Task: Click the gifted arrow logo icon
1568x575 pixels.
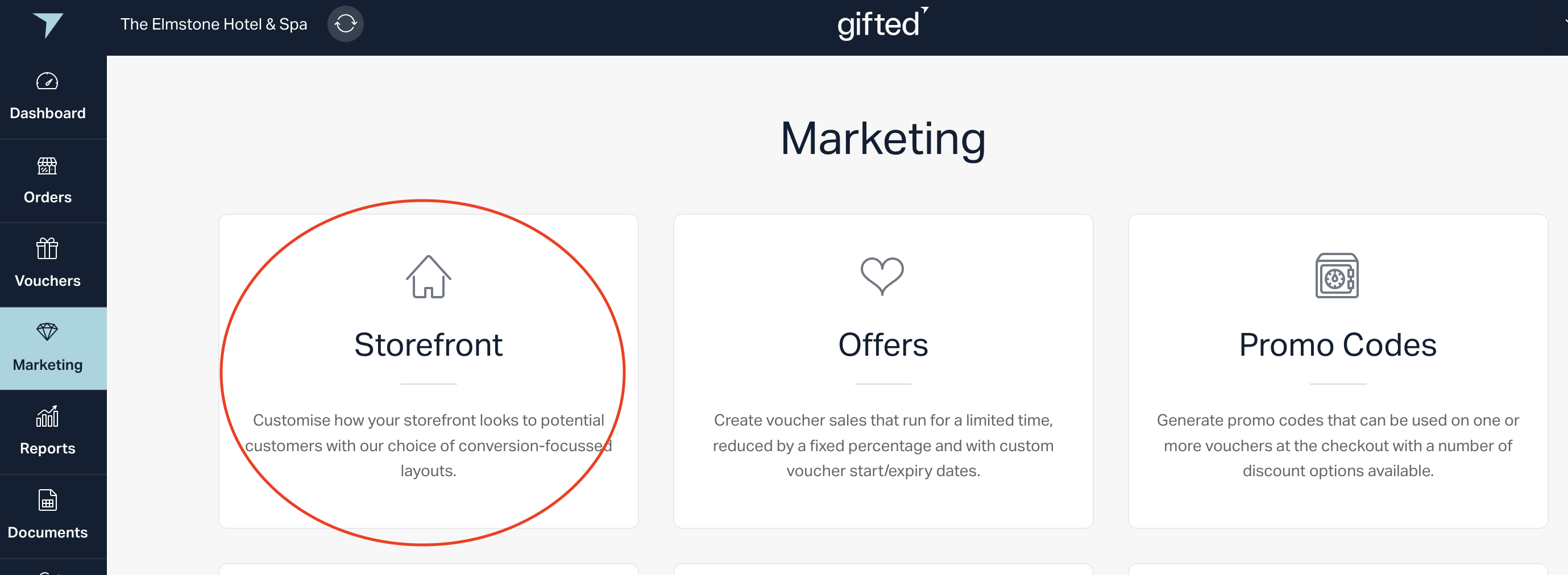Action: 48,25
